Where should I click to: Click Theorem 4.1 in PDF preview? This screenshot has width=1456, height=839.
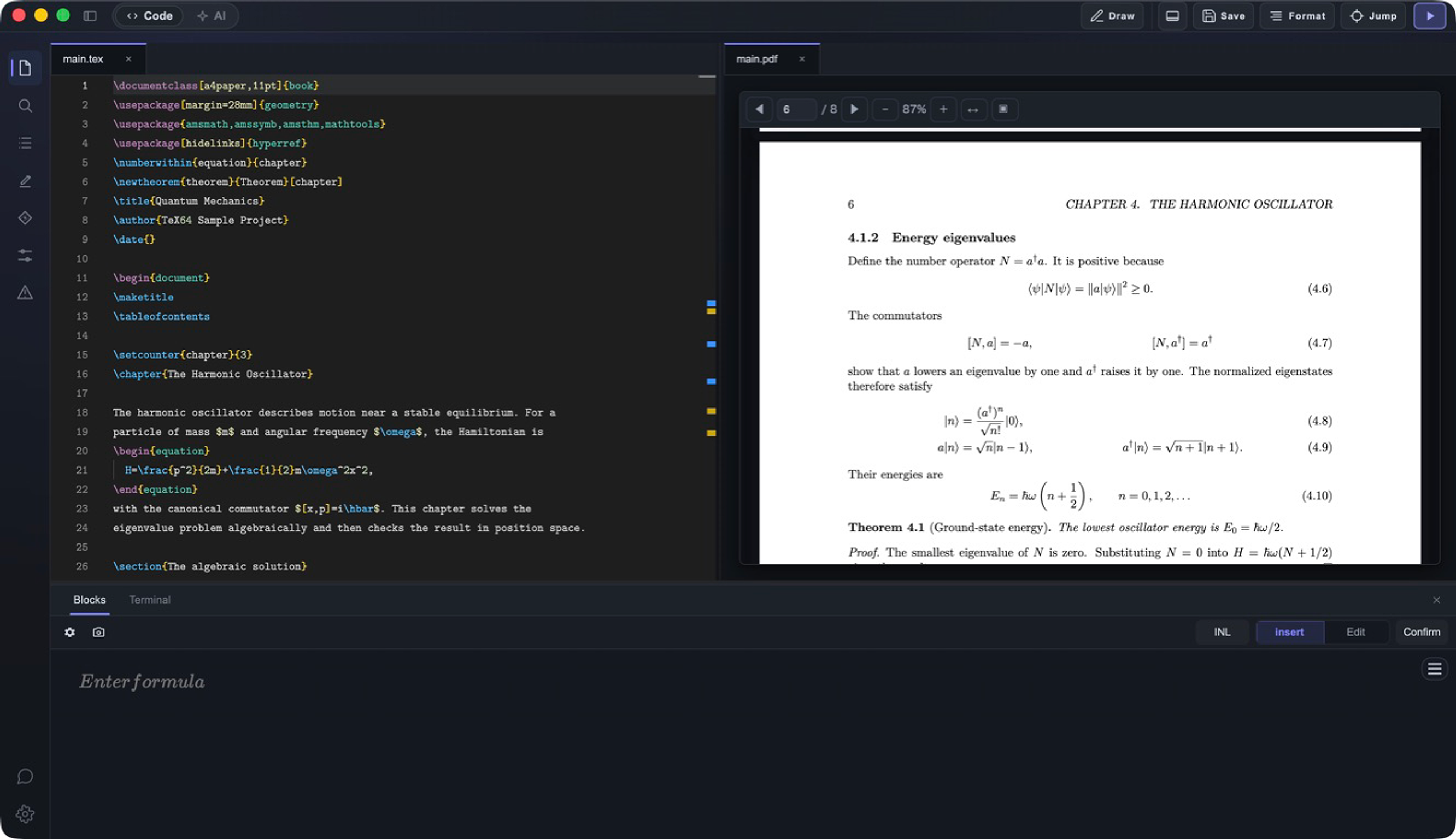(x=885, y=527)
